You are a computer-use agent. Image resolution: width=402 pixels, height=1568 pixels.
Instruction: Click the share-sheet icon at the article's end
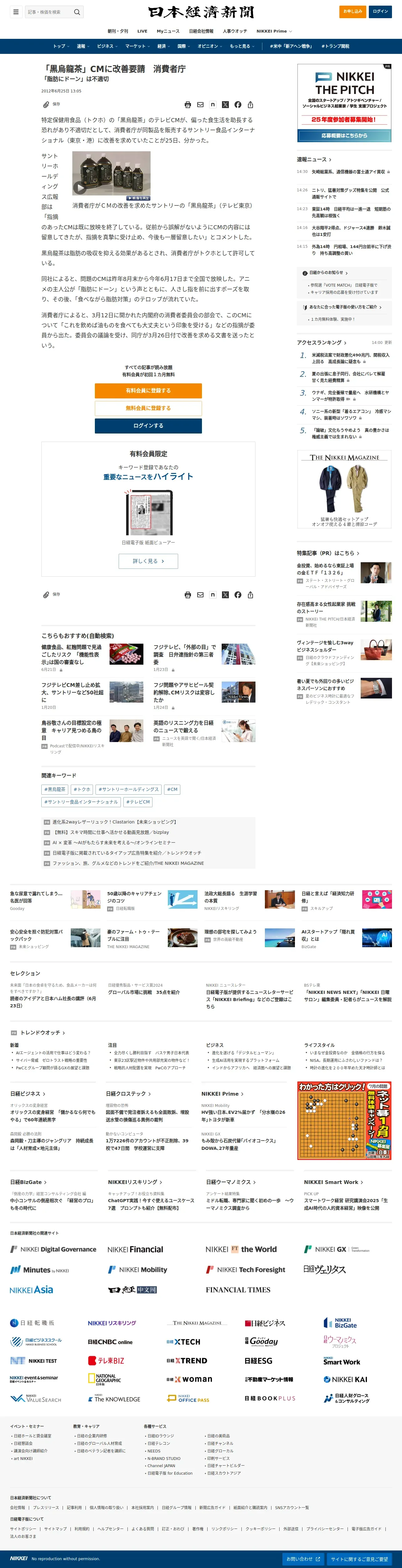(x=250, y=595)
